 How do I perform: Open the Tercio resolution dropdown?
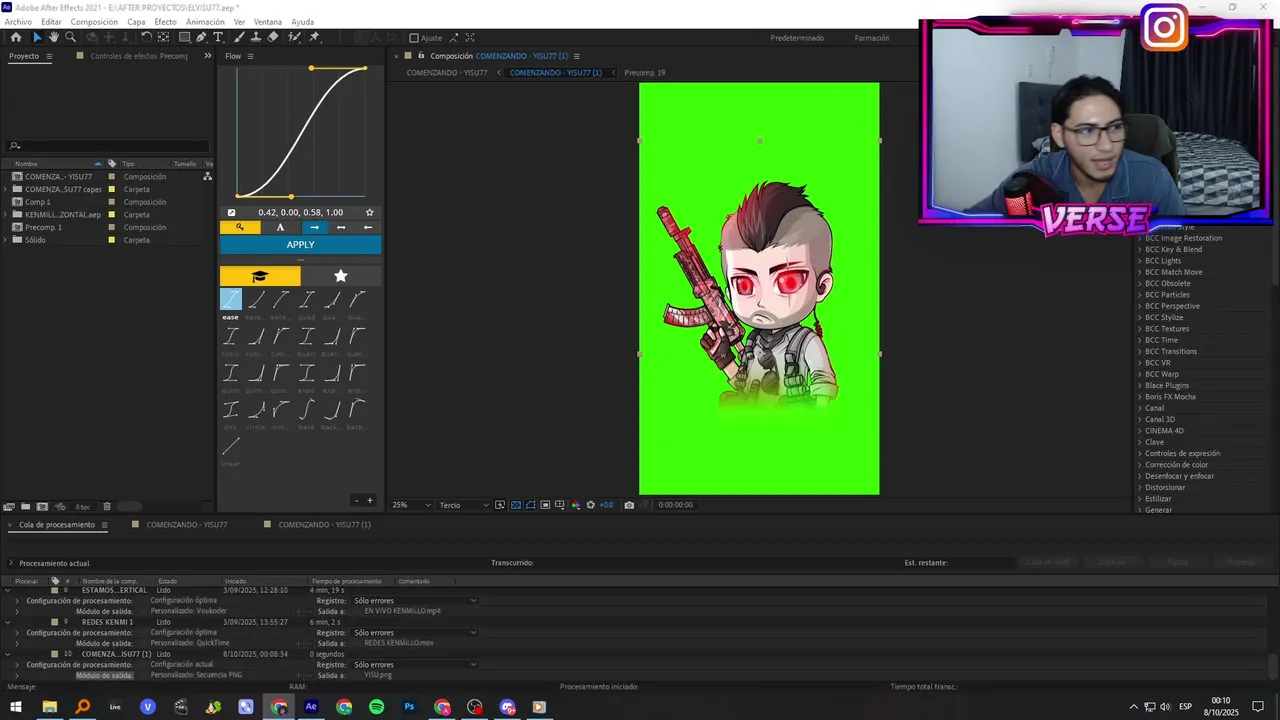coord(463,505)
